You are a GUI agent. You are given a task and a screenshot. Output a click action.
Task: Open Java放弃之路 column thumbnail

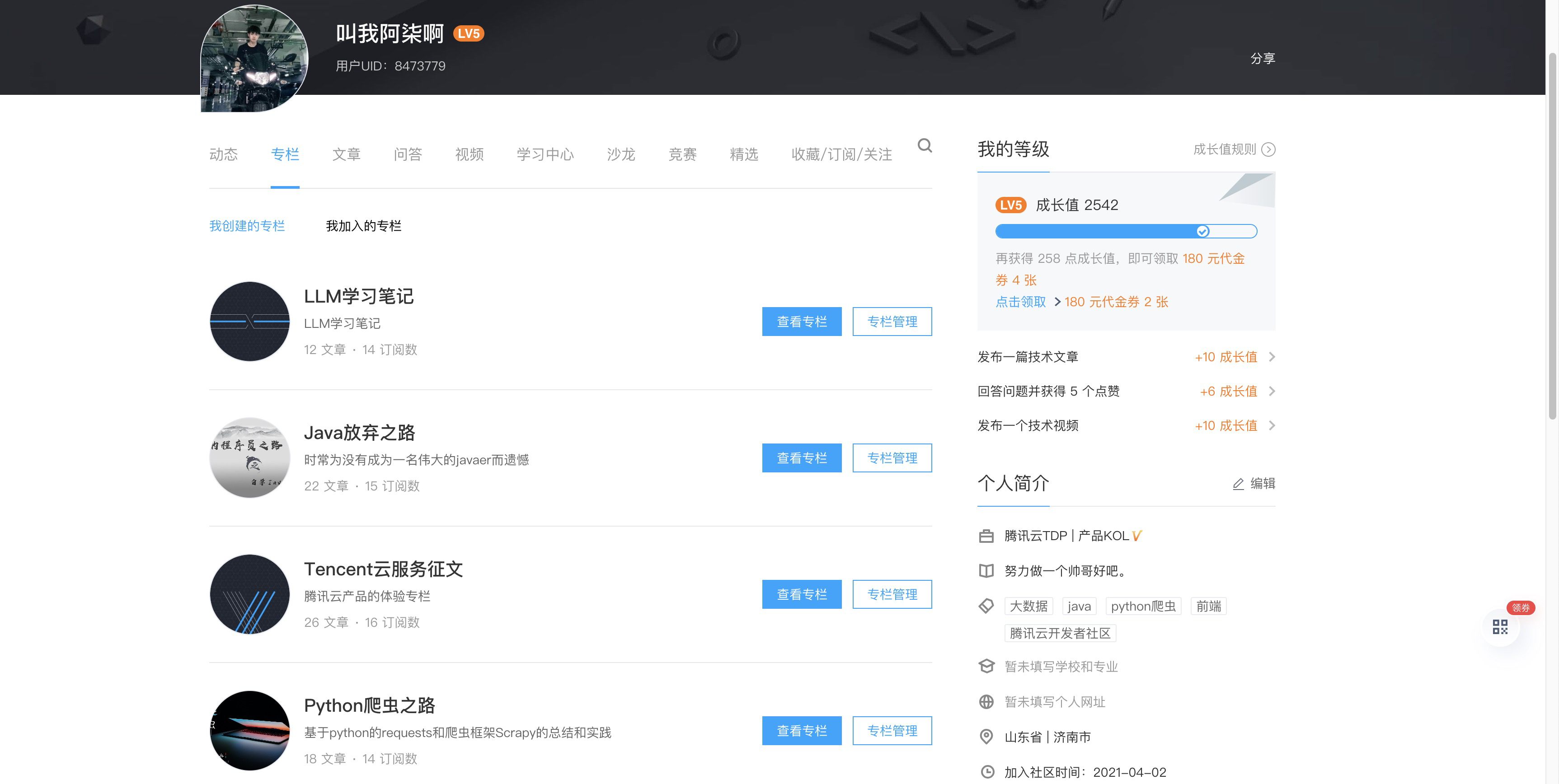coord(249,458)
